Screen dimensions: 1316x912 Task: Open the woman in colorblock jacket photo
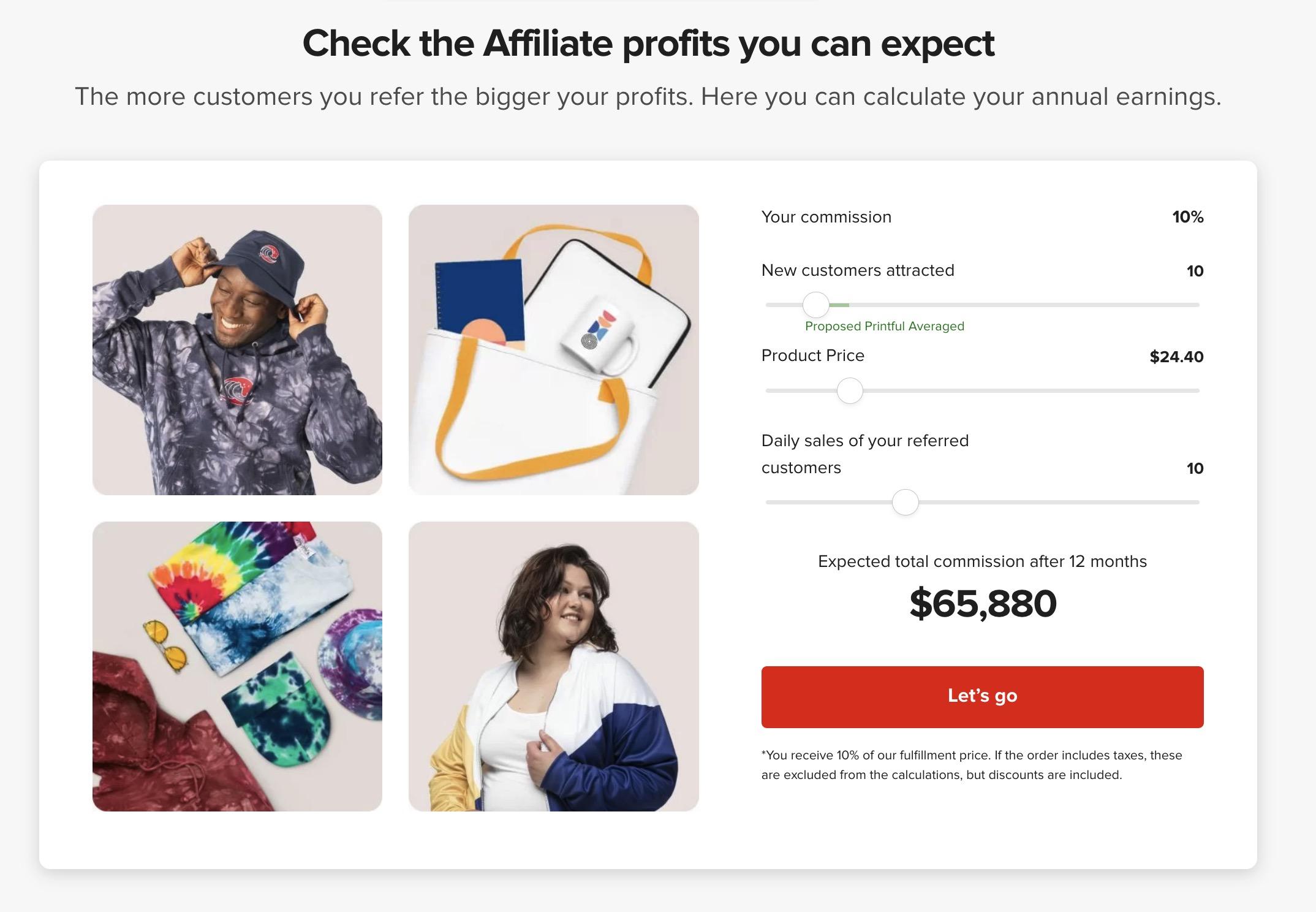553,666
